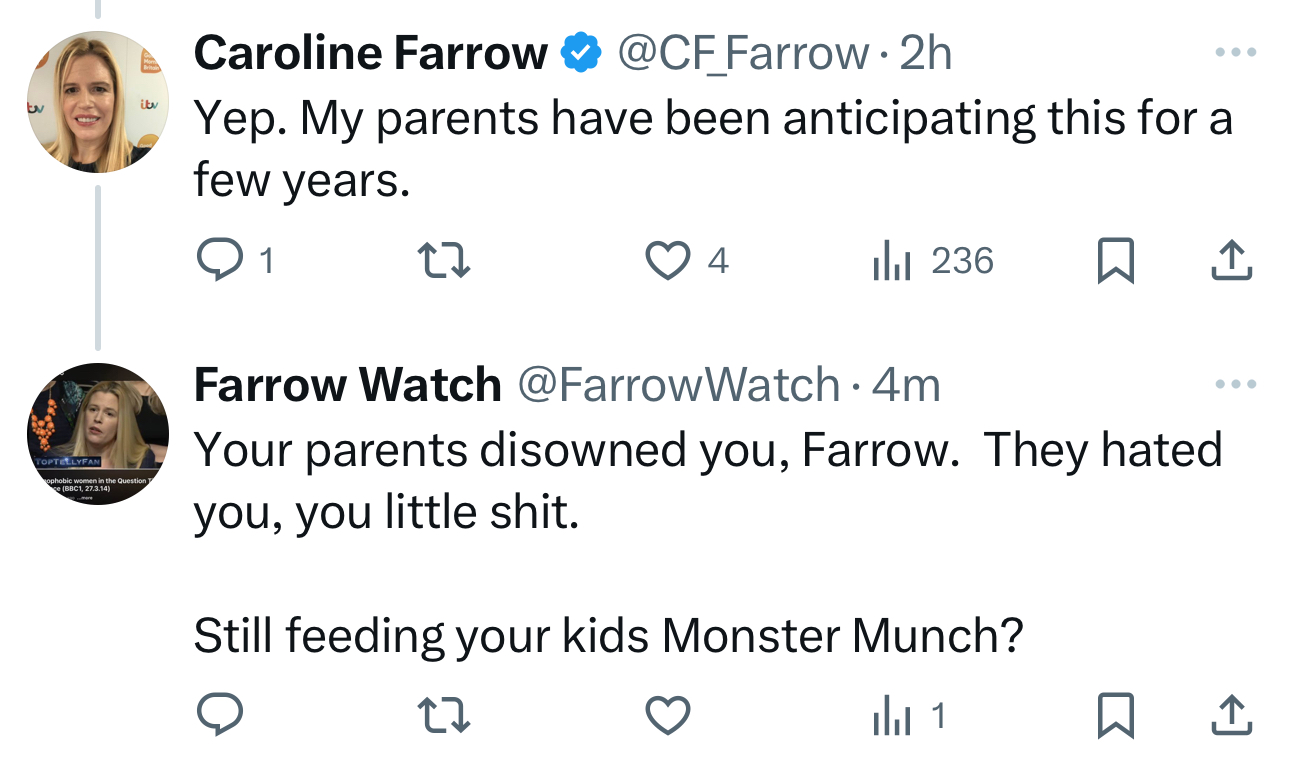The height and width of the screenshot is (770, 1290).
Task: Open Caroline Farrow's profile name link
Action: pos(370,53)
